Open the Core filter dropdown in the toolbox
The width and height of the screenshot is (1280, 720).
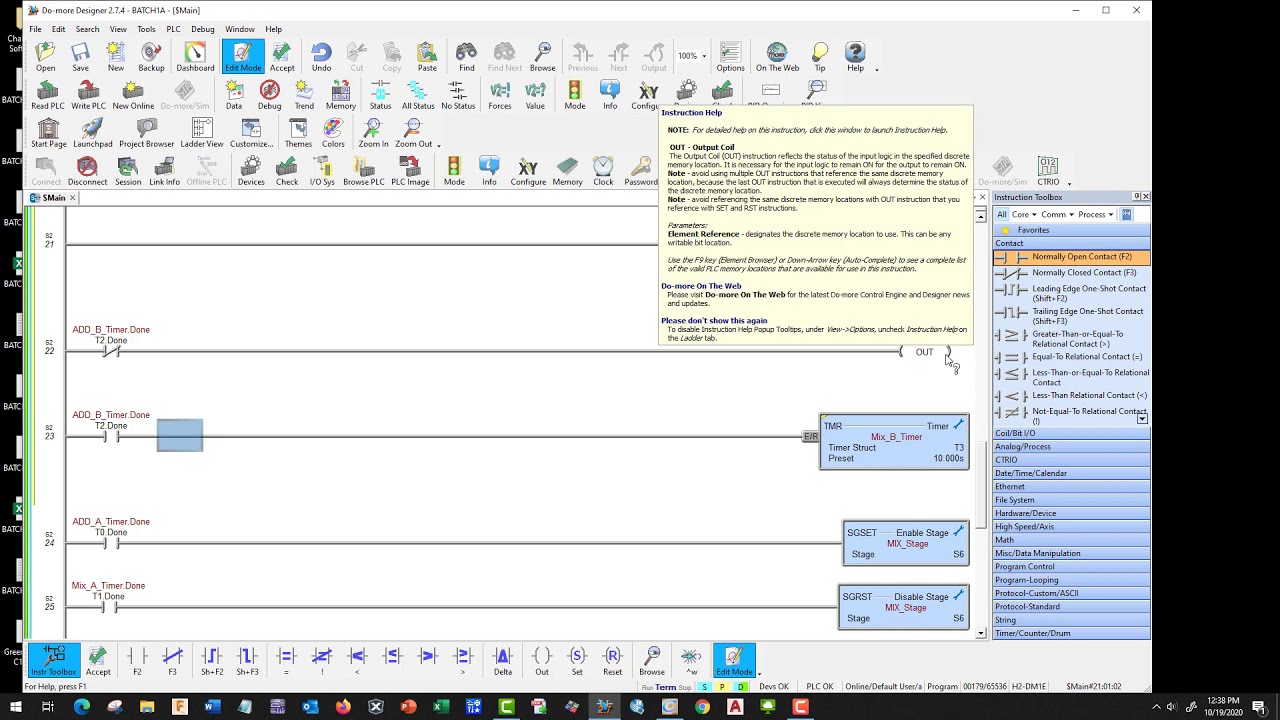click(x=1023, y=214)
